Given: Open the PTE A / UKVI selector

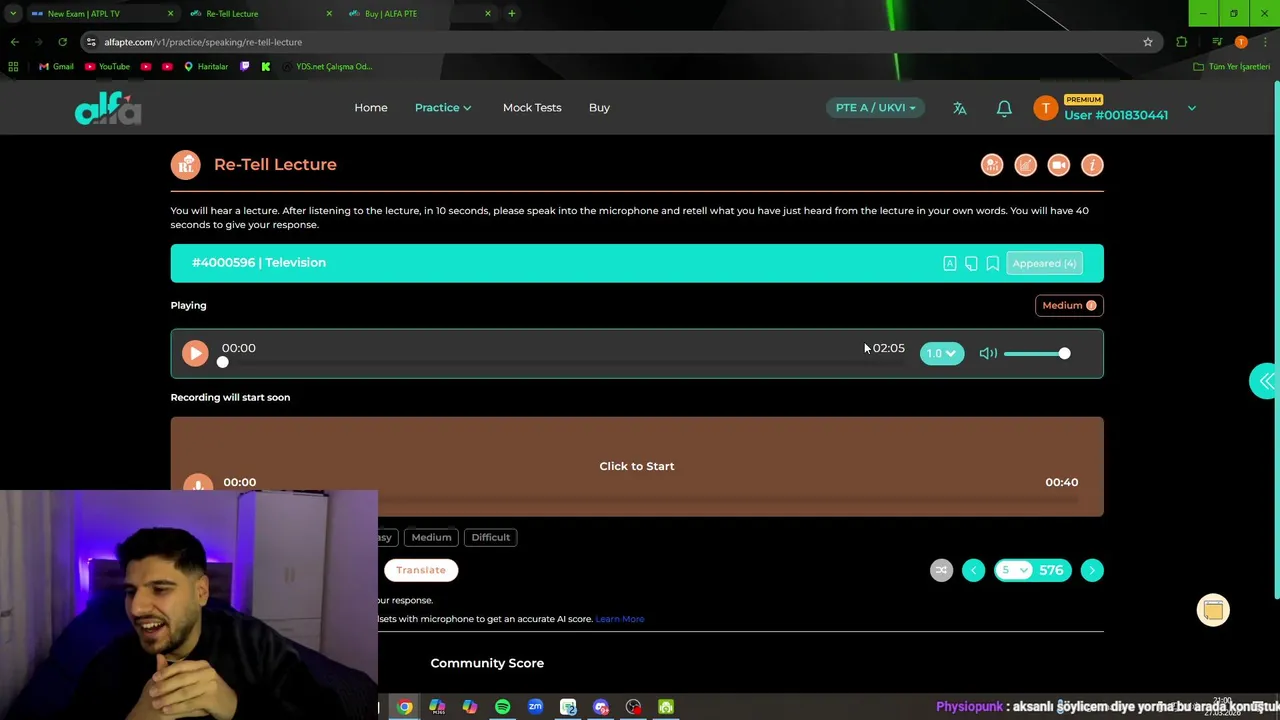Looking at the screenshot, I should [875, 107].
